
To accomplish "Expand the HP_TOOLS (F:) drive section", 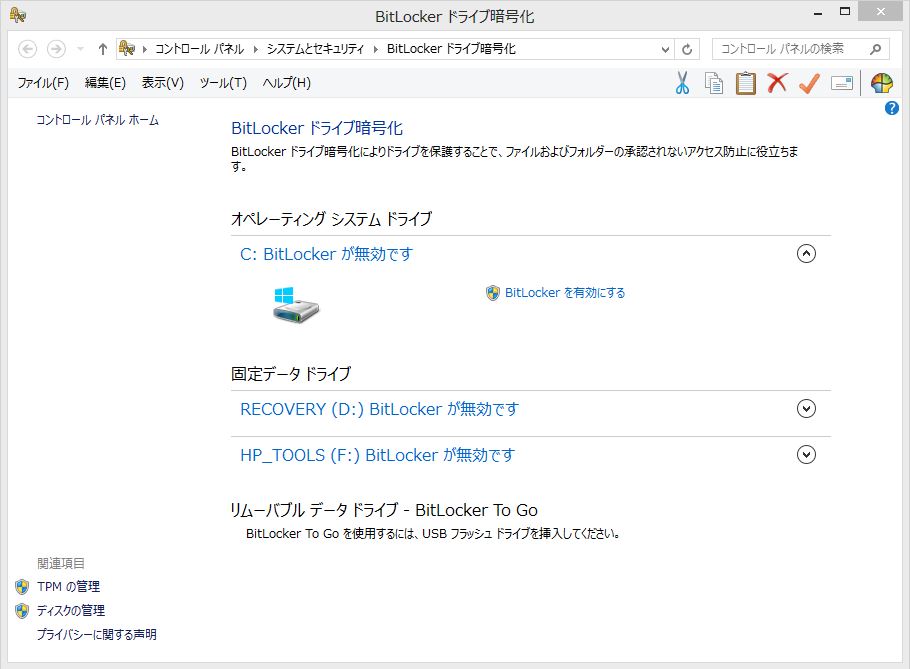I will (x=806, y=454).
